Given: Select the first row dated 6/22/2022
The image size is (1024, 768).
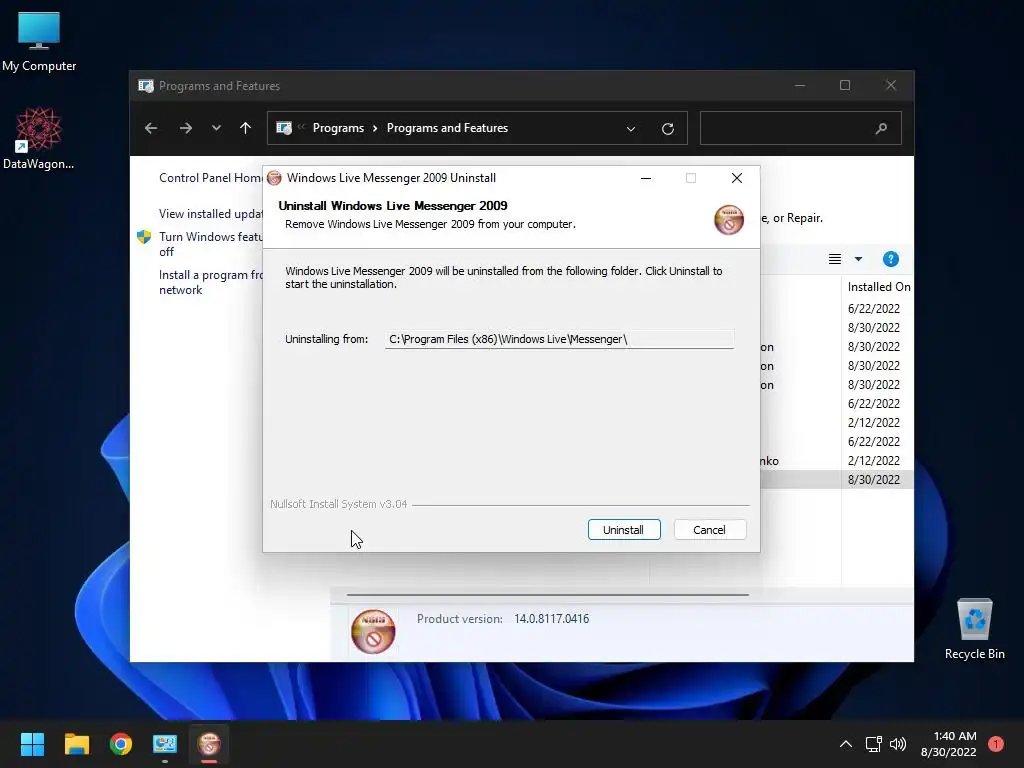Looking at the screenshot, I should pyautogui.click(x=837, y=308).
